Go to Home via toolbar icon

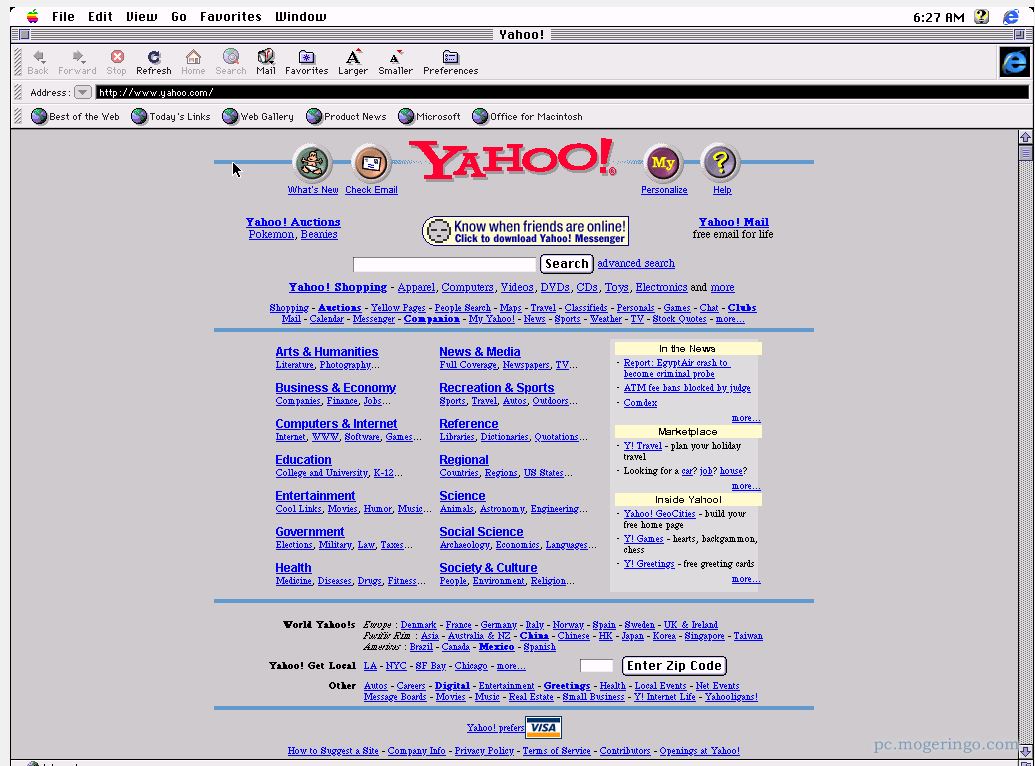[193, 62]
